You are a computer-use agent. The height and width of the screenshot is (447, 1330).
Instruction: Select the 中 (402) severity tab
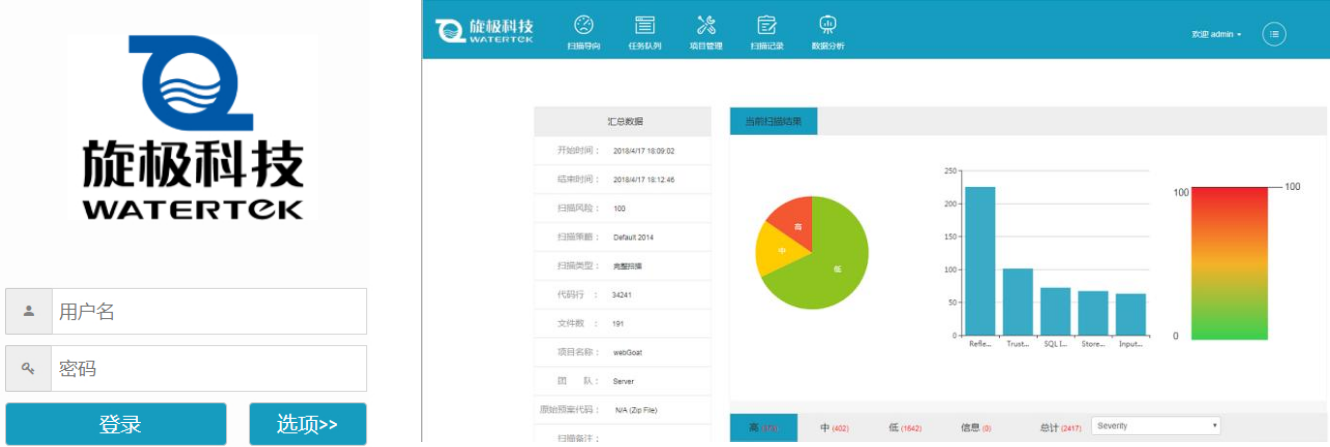point(834,428)
